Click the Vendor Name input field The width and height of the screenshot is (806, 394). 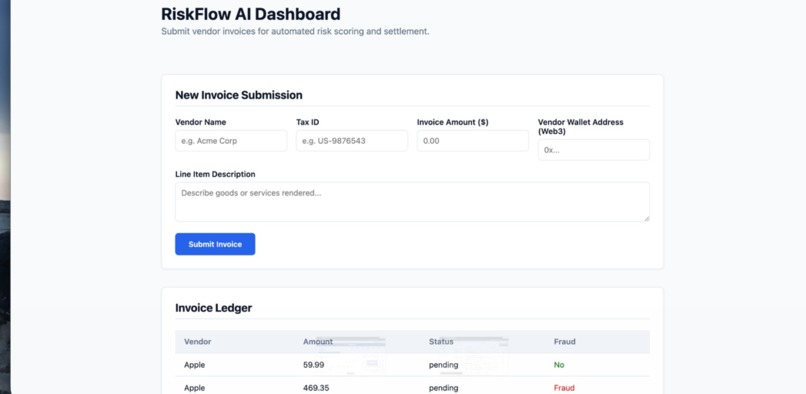pos(231,140)
